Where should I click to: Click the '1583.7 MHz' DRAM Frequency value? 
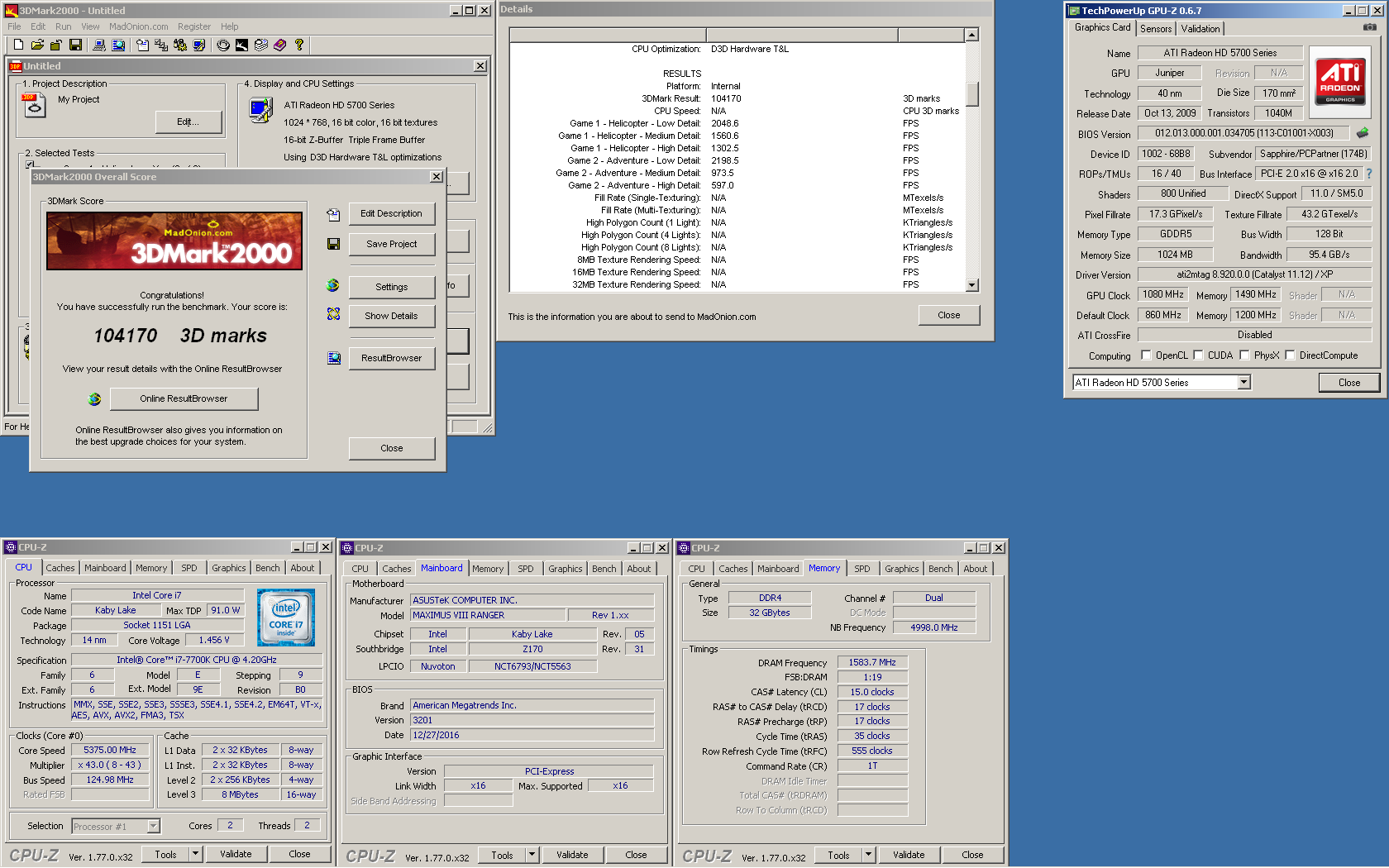tap(872, 662)
